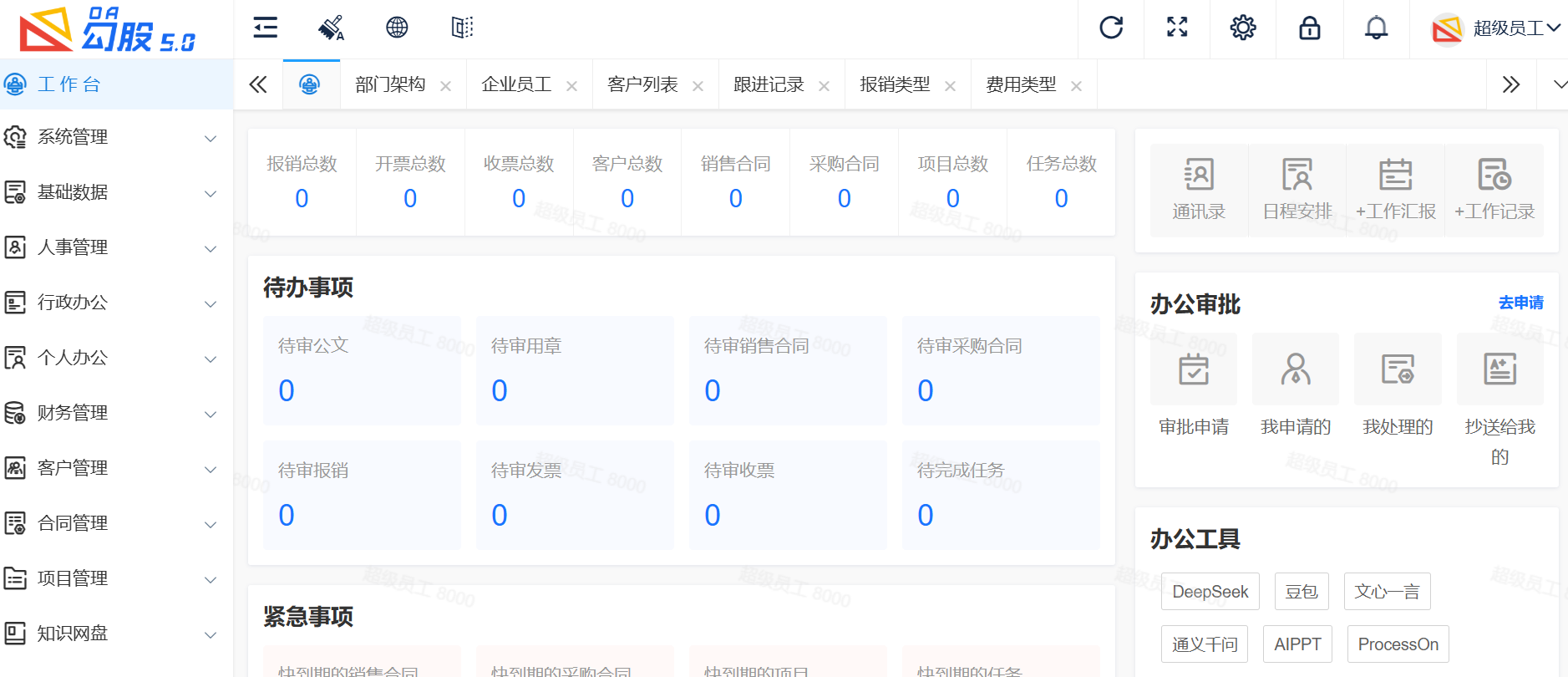Viewport: 1568px width, 677px height.
Task: Click the 去申请 link
Action: 1520,303
